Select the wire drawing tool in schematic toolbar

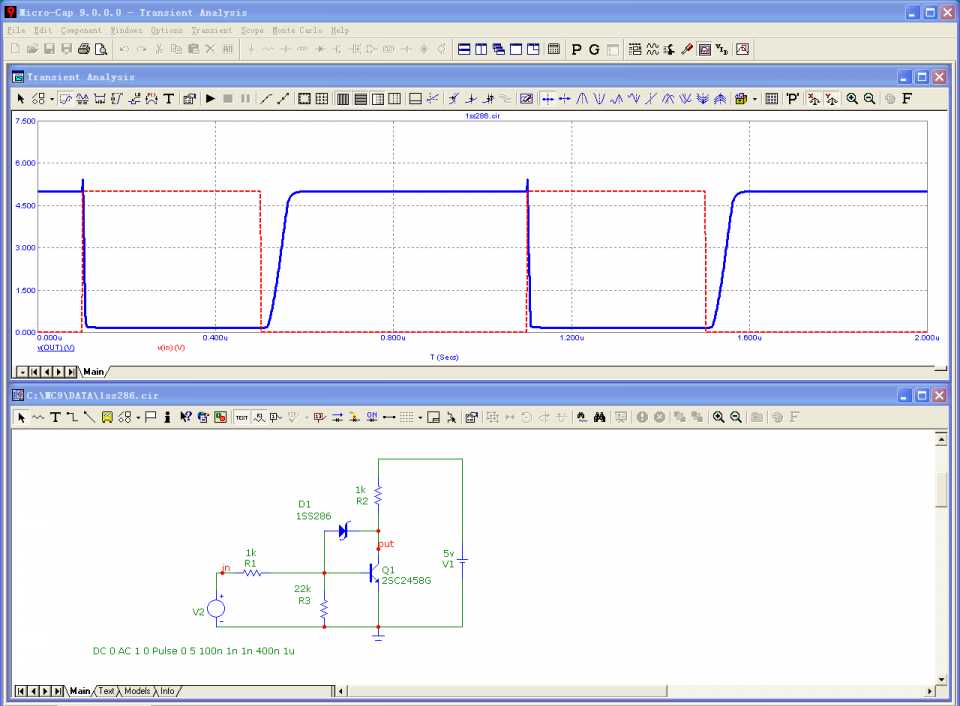click(x=72, y=417)
